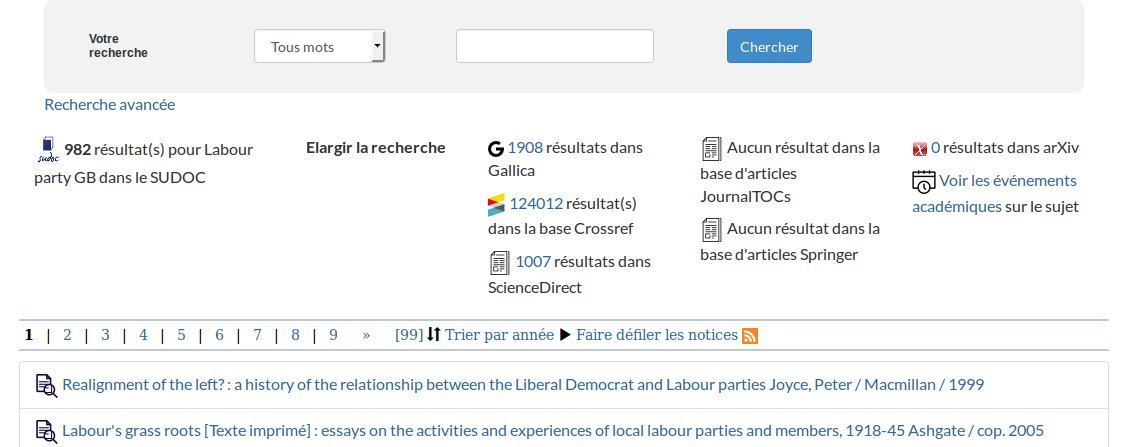The height and width of the screenshot is (447, 1127).
Task: Click the Gallica G logo icon
Action: [496, 149]
